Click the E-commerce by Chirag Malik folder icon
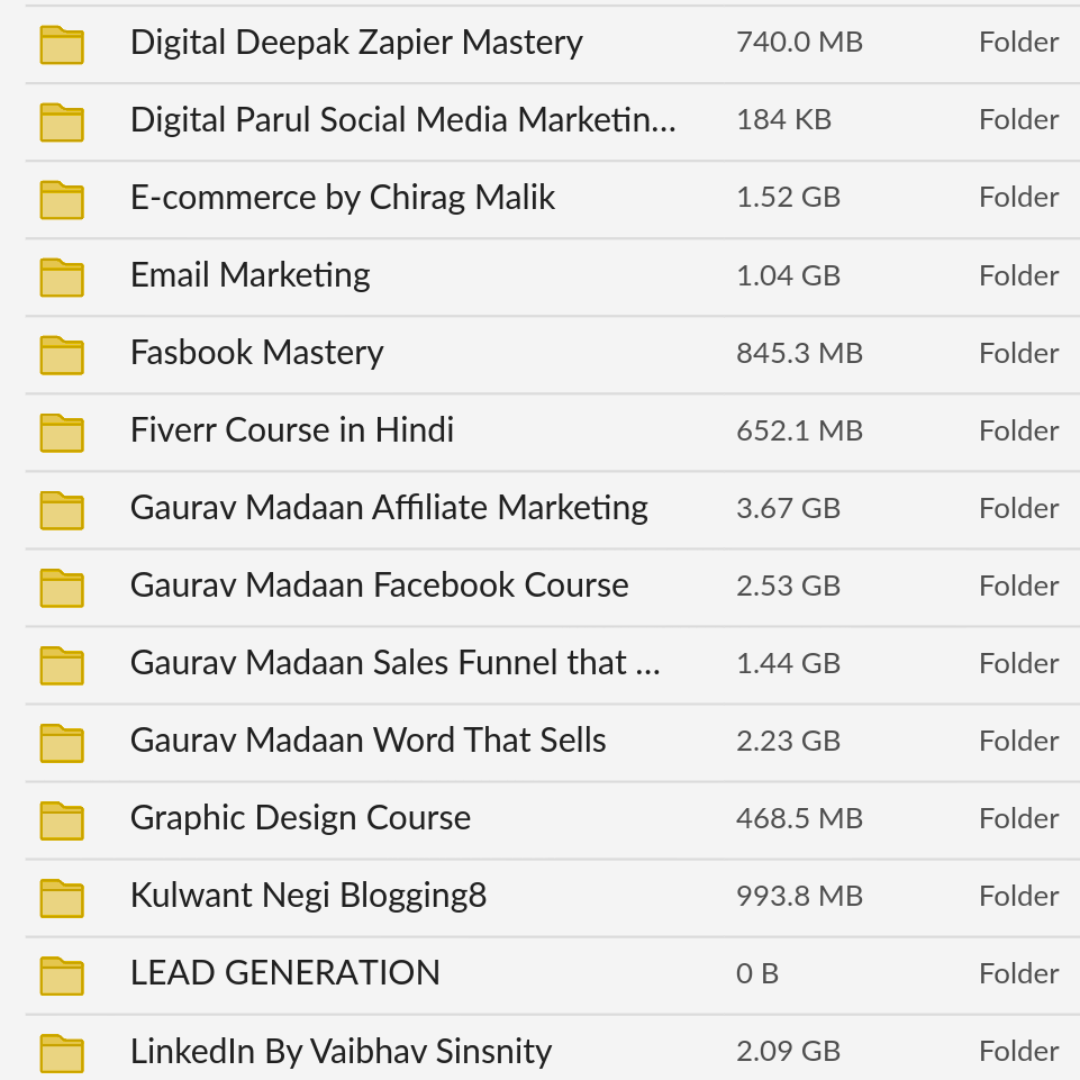Image resolution: width=1080 pixels, height=1080 pixels. pos(62,200)
